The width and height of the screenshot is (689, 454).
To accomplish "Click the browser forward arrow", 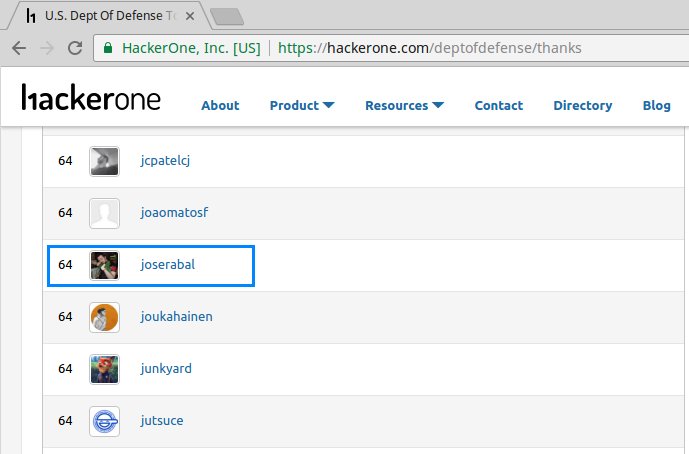I will tap(47, 48).
